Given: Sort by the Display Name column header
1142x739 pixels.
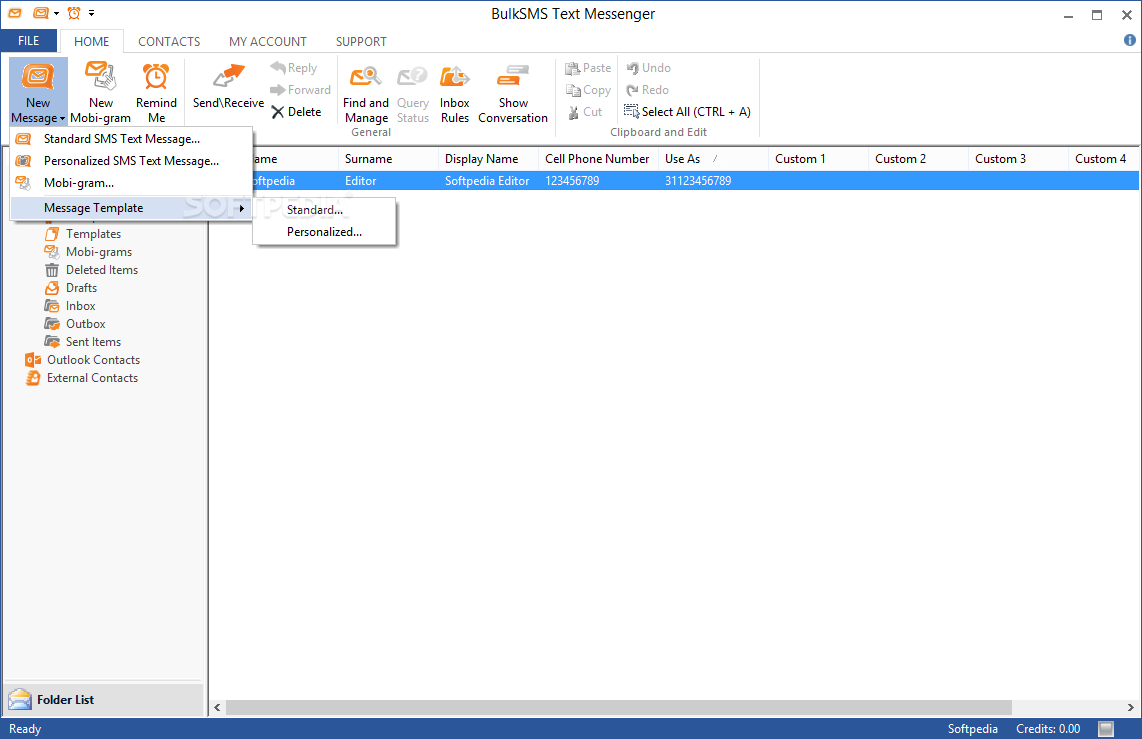Looking at the screenshot, I should coord(489,159).
